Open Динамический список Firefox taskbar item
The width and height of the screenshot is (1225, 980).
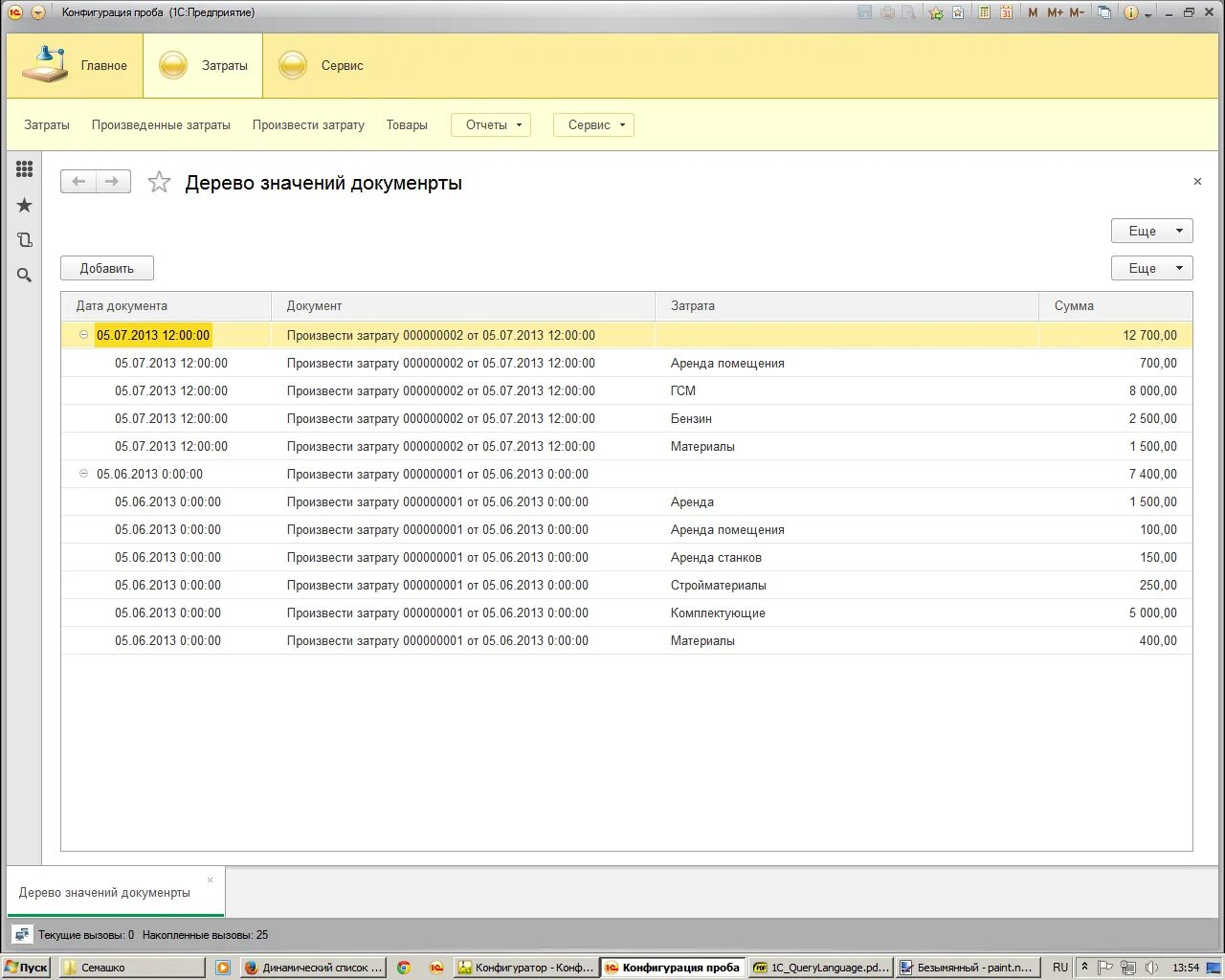[313, 968]
